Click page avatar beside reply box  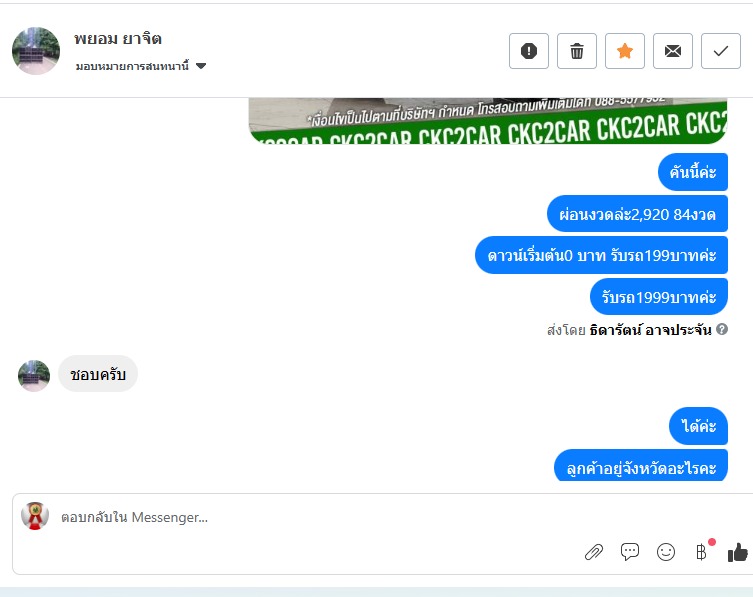[x=35, y=516]
